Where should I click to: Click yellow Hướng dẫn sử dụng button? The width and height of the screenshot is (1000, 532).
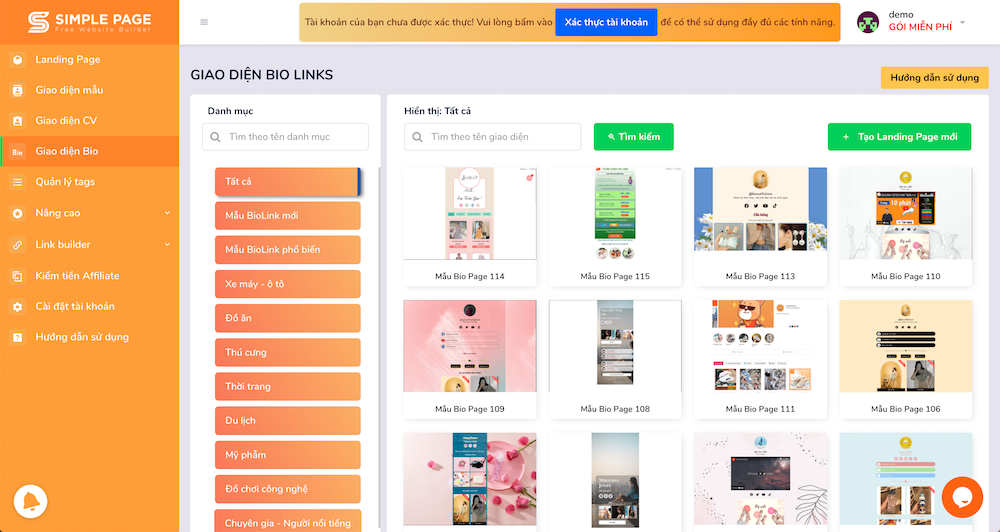coord(934,78)
